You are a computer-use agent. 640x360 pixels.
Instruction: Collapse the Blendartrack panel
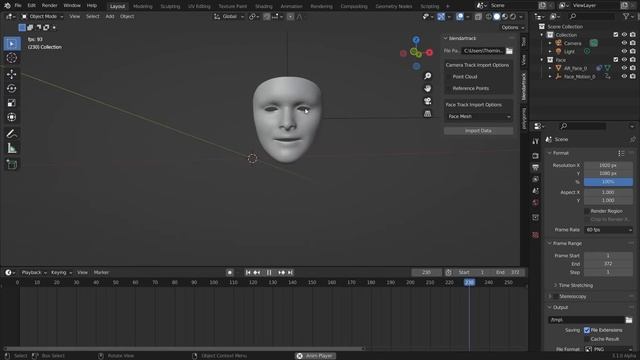446,38
